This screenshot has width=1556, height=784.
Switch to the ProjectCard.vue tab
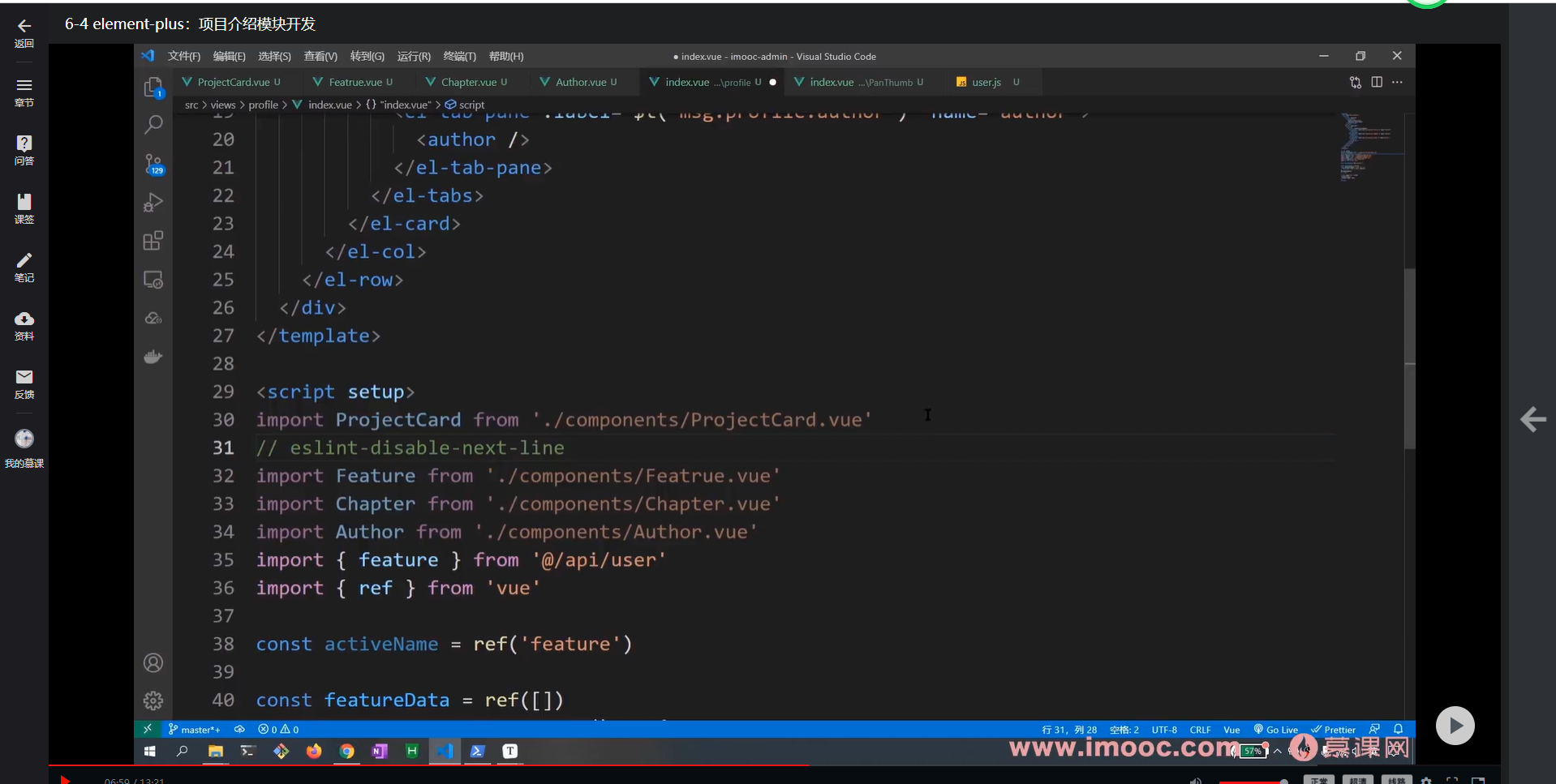click(234, 82)
